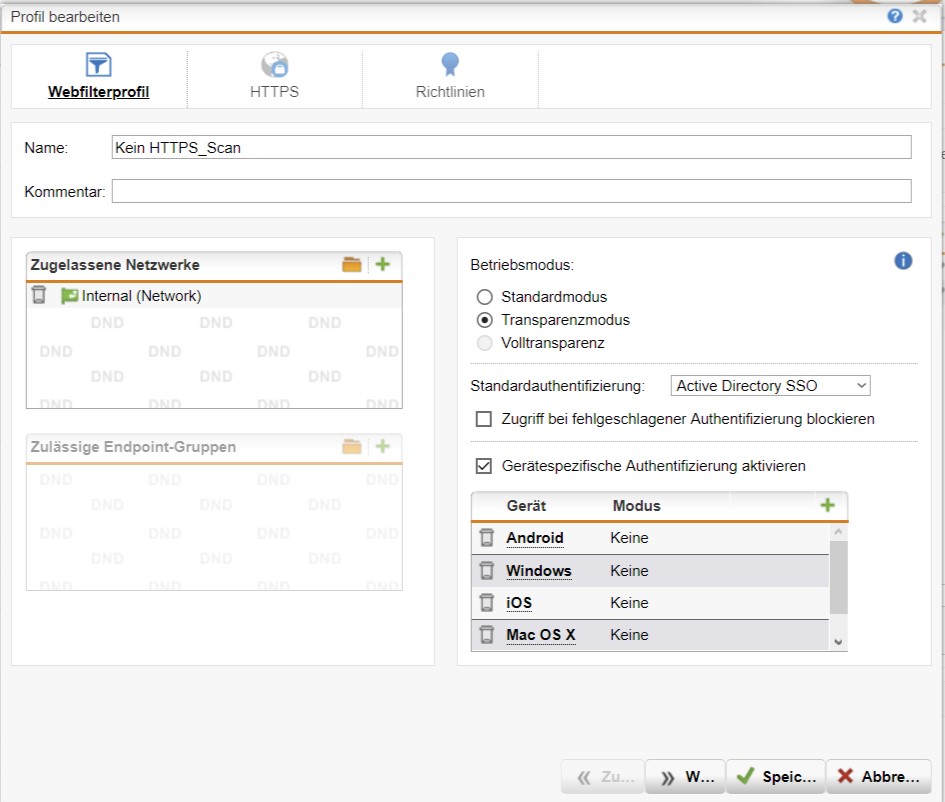
Task: Click the green plus in Zugelassene Netzwerke
Action: 382,265
